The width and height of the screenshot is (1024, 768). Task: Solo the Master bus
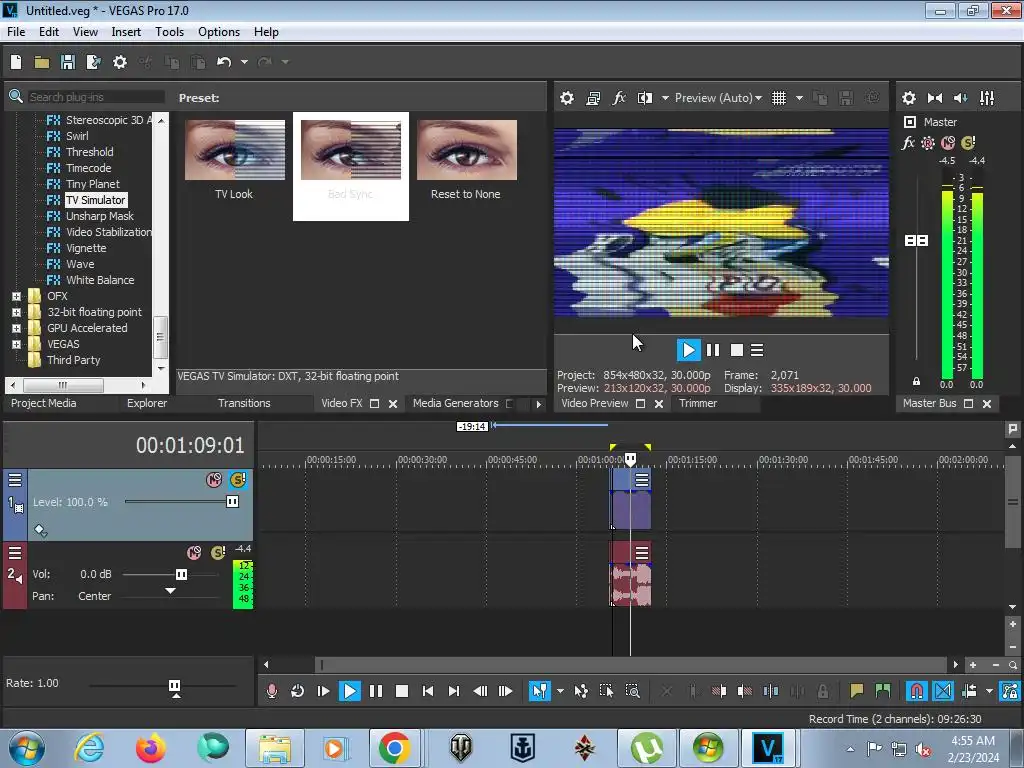click(x=968, y=142)
